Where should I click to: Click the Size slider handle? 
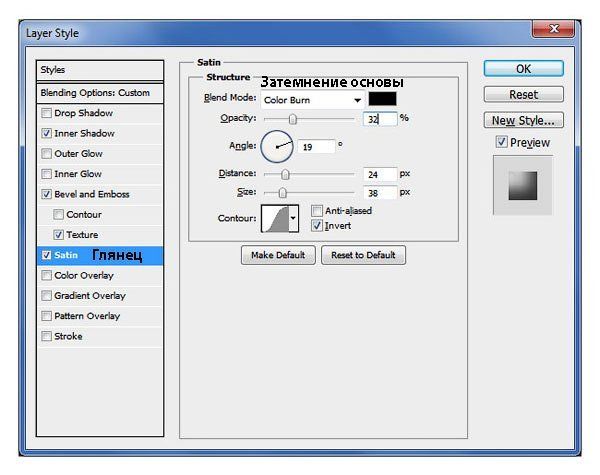(282, 193)
